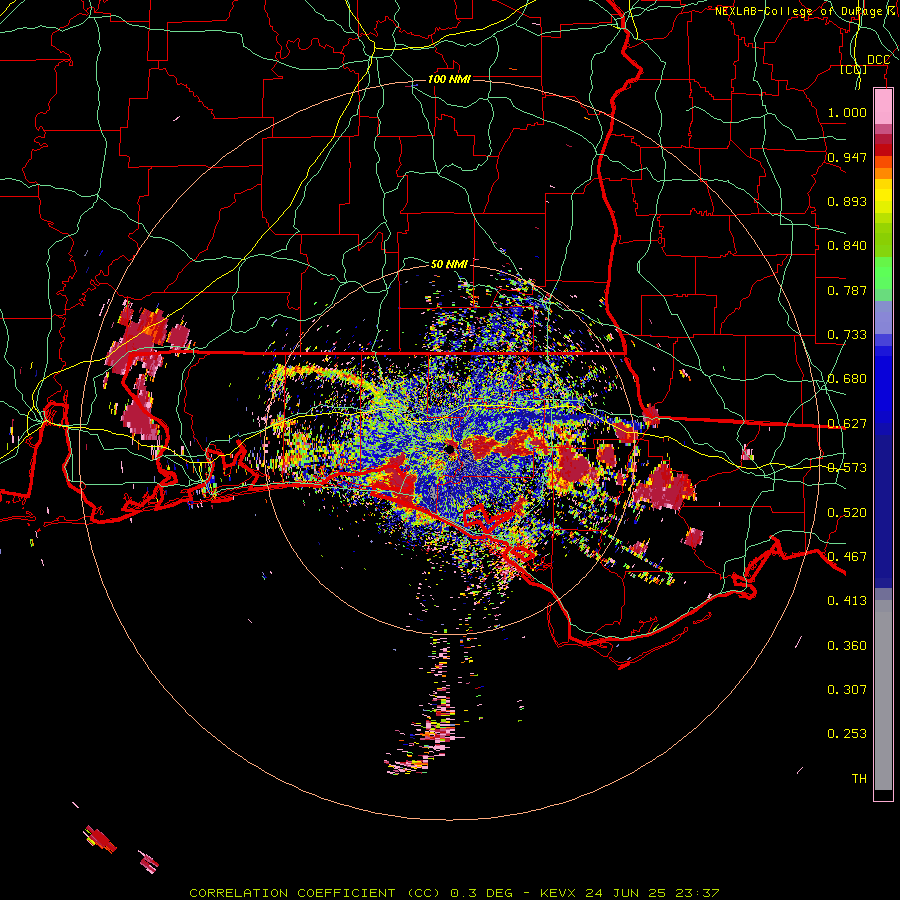This screenshot has width=900, height=900.
Task: Click the 0.733 scale value
Action: tap(847, 335)
